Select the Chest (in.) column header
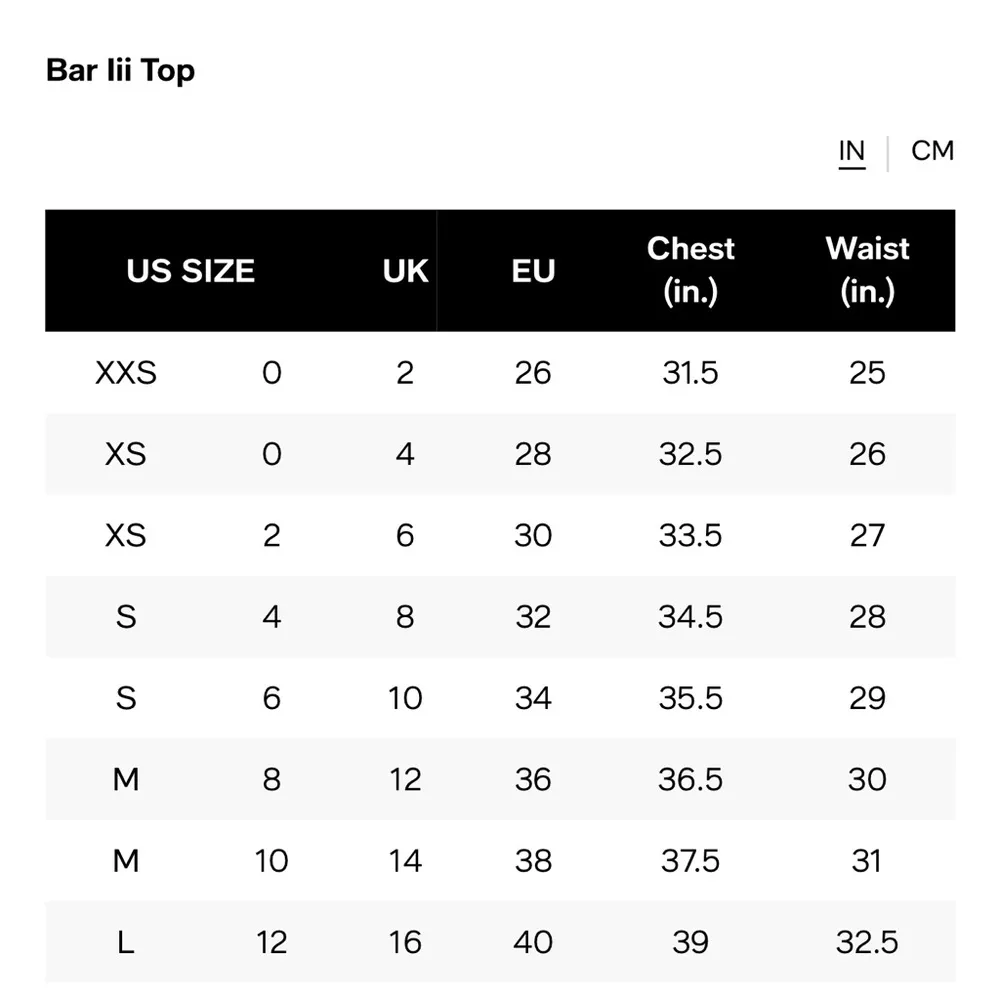This screenshot has height=1000, width=1000. coord(690,270)
